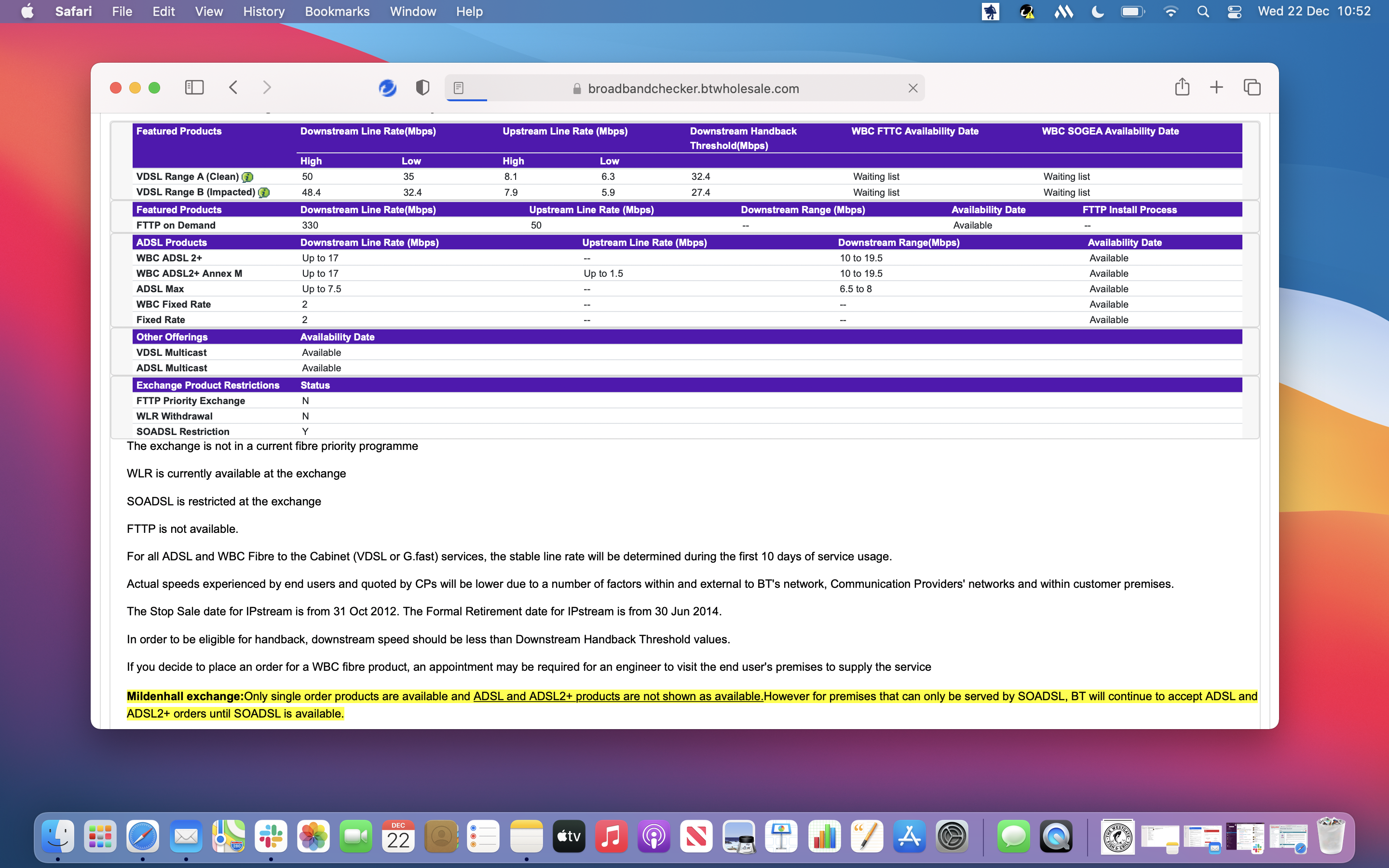Open Photos from the Dock

(313, 836)
